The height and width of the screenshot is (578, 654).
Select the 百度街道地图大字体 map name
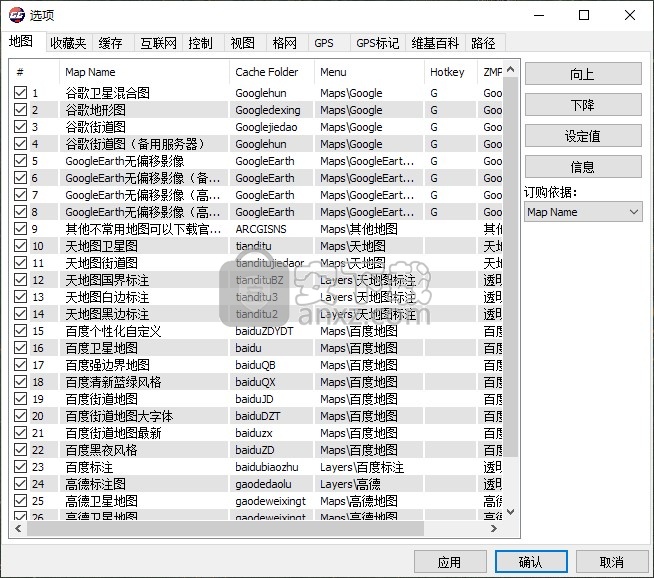[x=119, y=416]
